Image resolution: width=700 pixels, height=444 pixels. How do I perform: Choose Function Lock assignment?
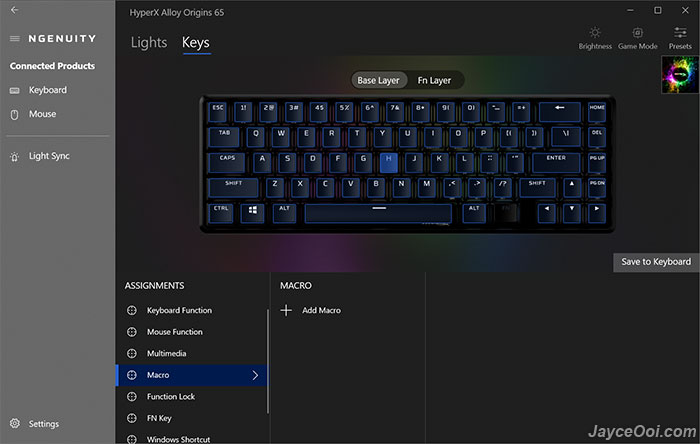[171, 397]
